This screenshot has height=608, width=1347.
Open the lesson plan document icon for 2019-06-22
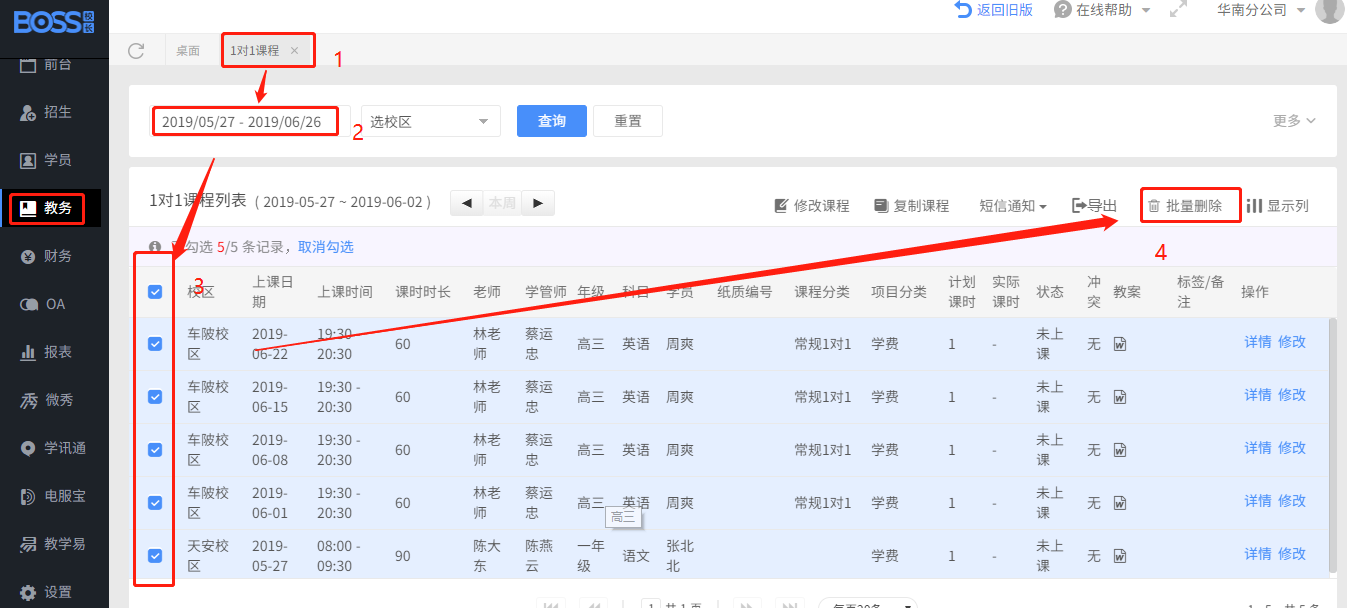point(1120,343)
